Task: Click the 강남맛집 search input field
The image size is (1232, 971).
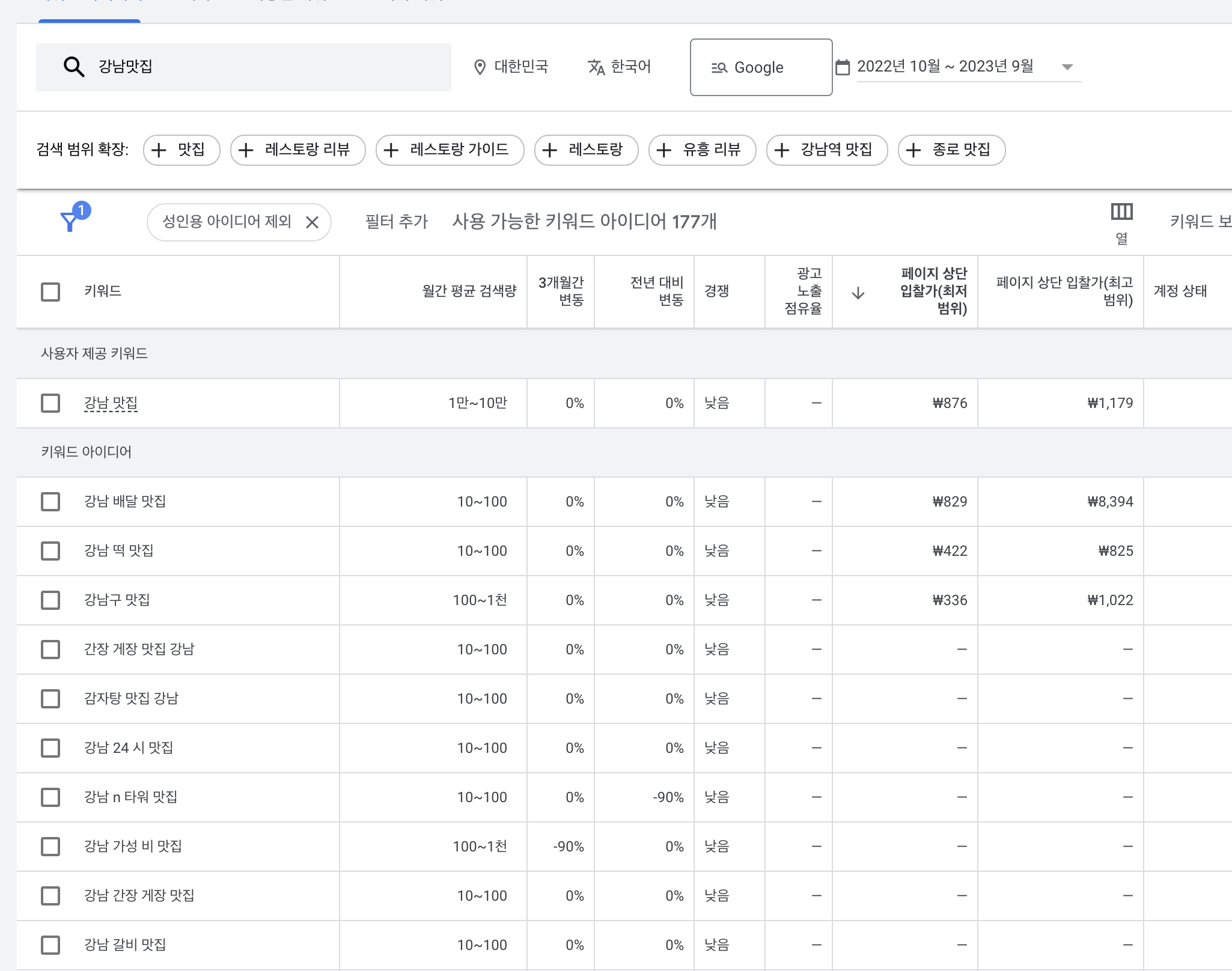Action: [x=270, y=67]
